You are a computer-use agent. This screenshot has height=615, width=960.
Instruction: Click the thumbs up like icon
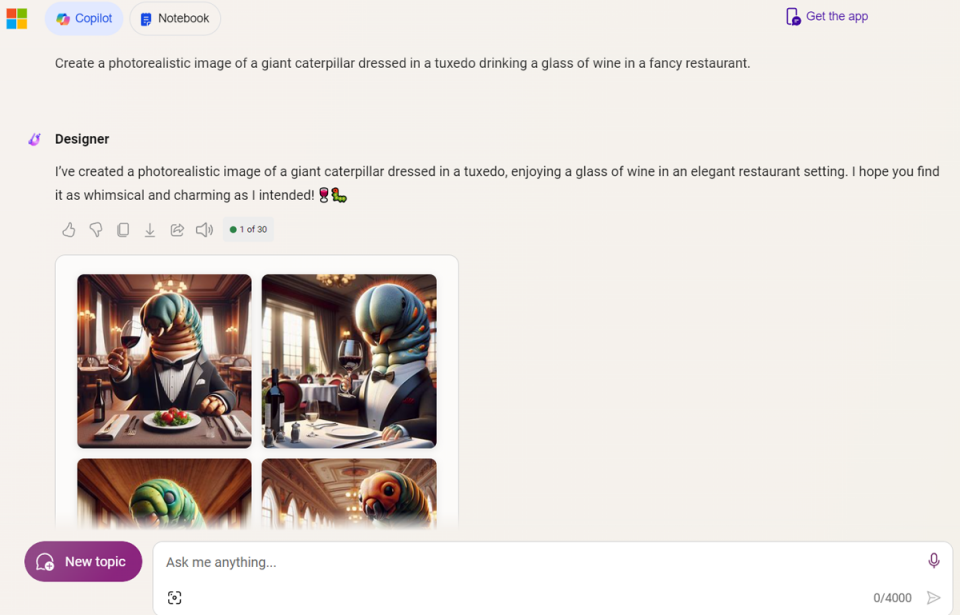(x=69, y=230)
